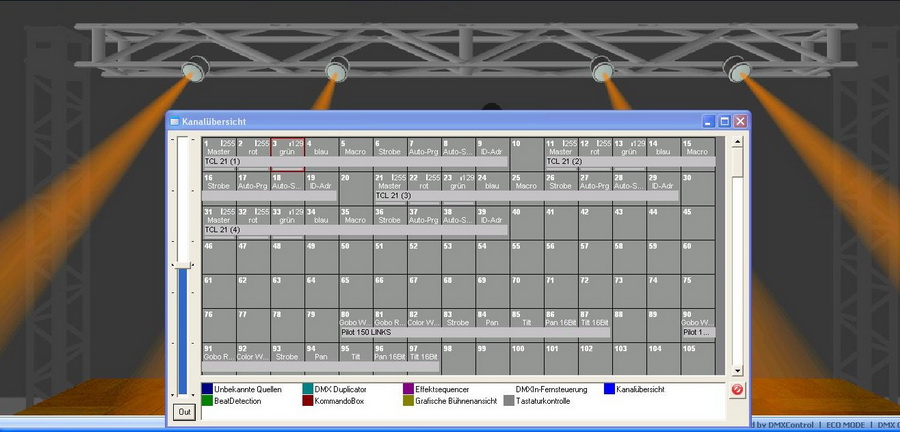Click the teal DMX Duplicator swatch
The height and width of the screenshot is (432, 900).
coord(308,389)
